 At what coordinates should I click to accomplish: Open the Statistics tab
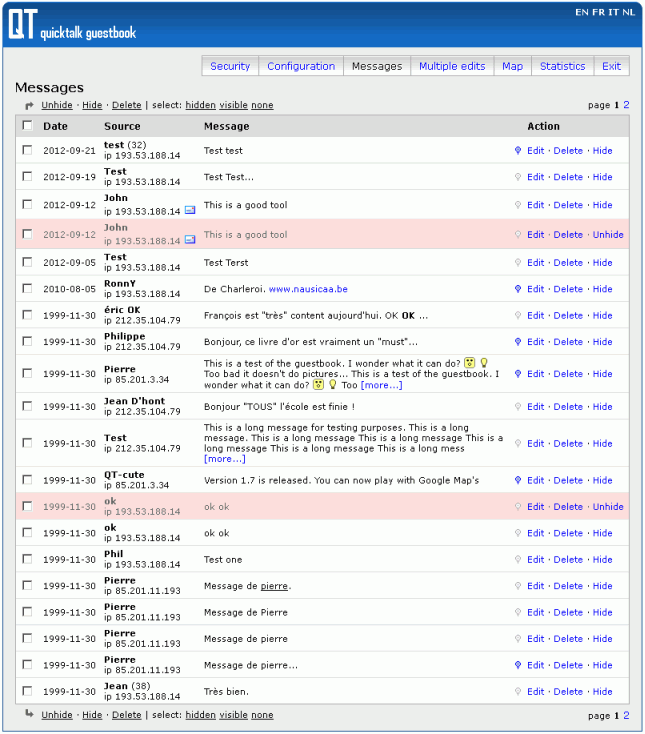(x=562, y=66)
